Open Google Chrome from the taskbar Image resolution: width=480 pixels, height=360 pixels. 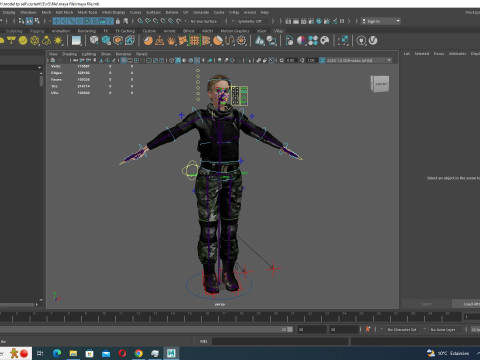point(139,353)
